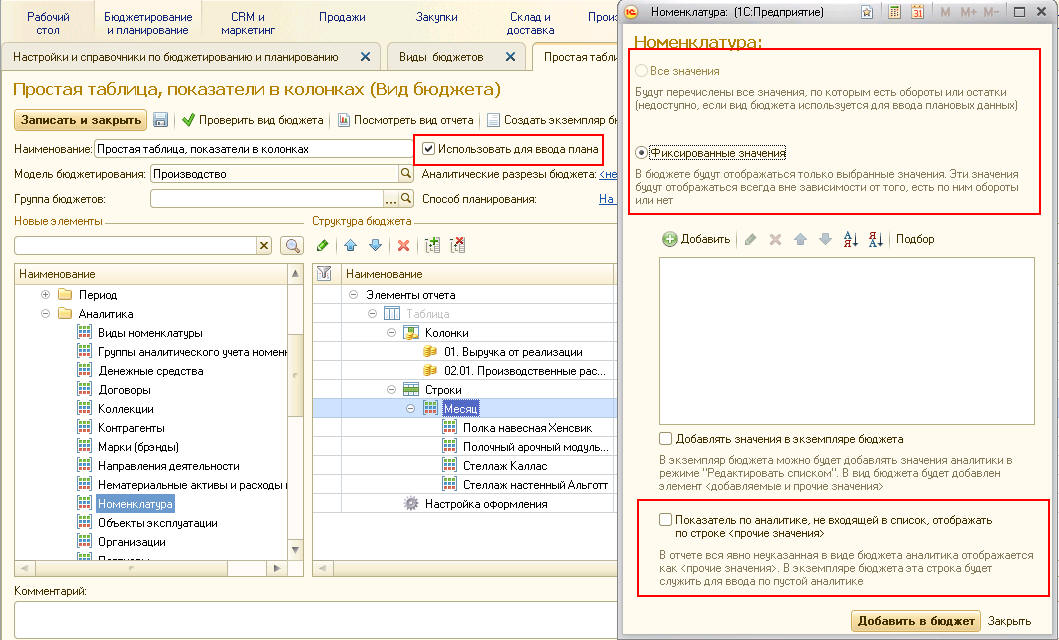Click scroll up arrow in Новые элементы list

[x=295, y=273]
